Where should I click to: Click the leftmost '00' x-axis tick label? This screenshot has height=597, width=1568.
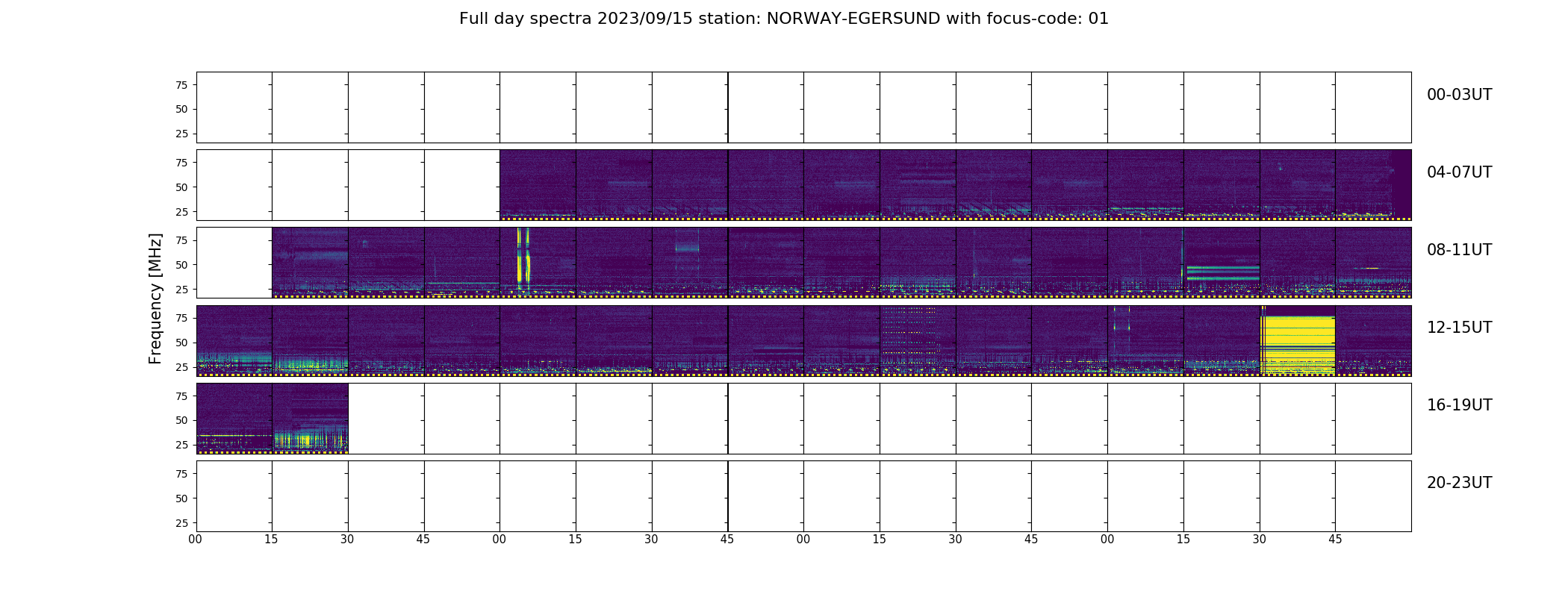[x=196, y=540]
